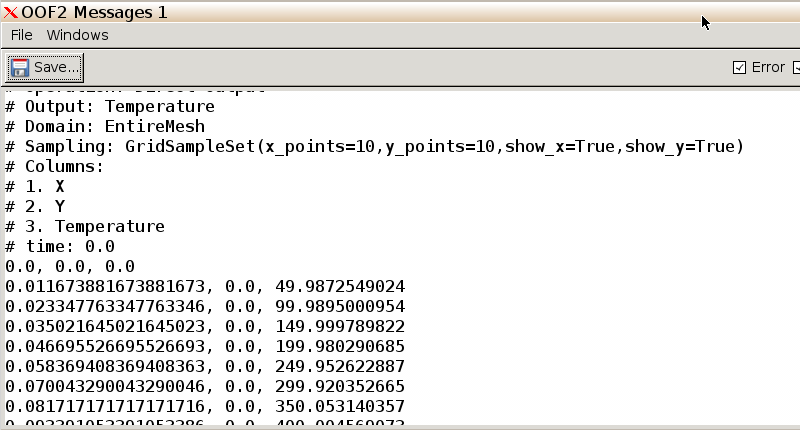Click the X value 0.046695526695526693

(106, 346)
